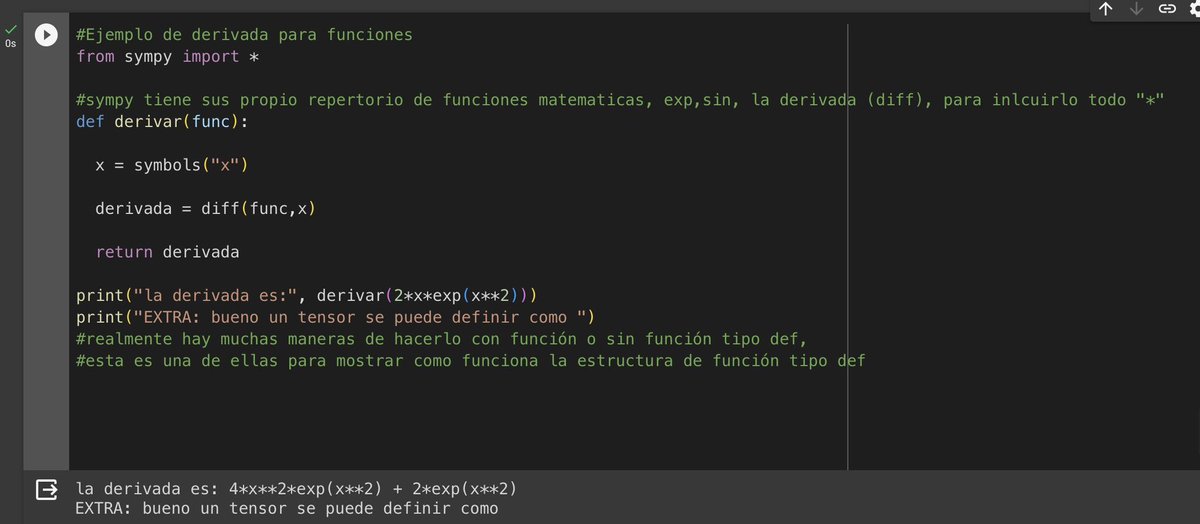Click the comment '#realmente hay muchas maneras de hacerlo'
Image resolution: width=1200 pixels, height=524 pixels.
click(x=442, y=339)
